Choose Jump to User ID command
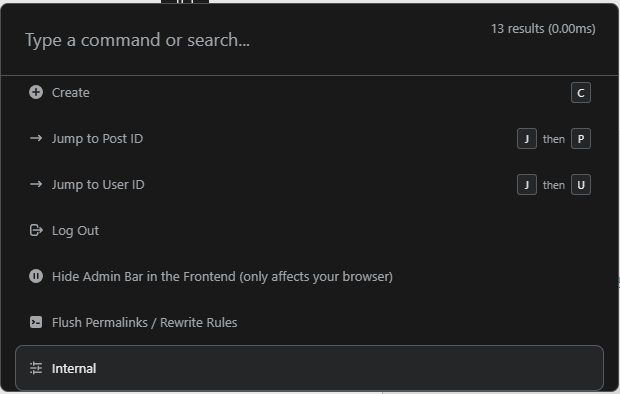This screenshot has width=620, height=394. click(x=310, y=184)
